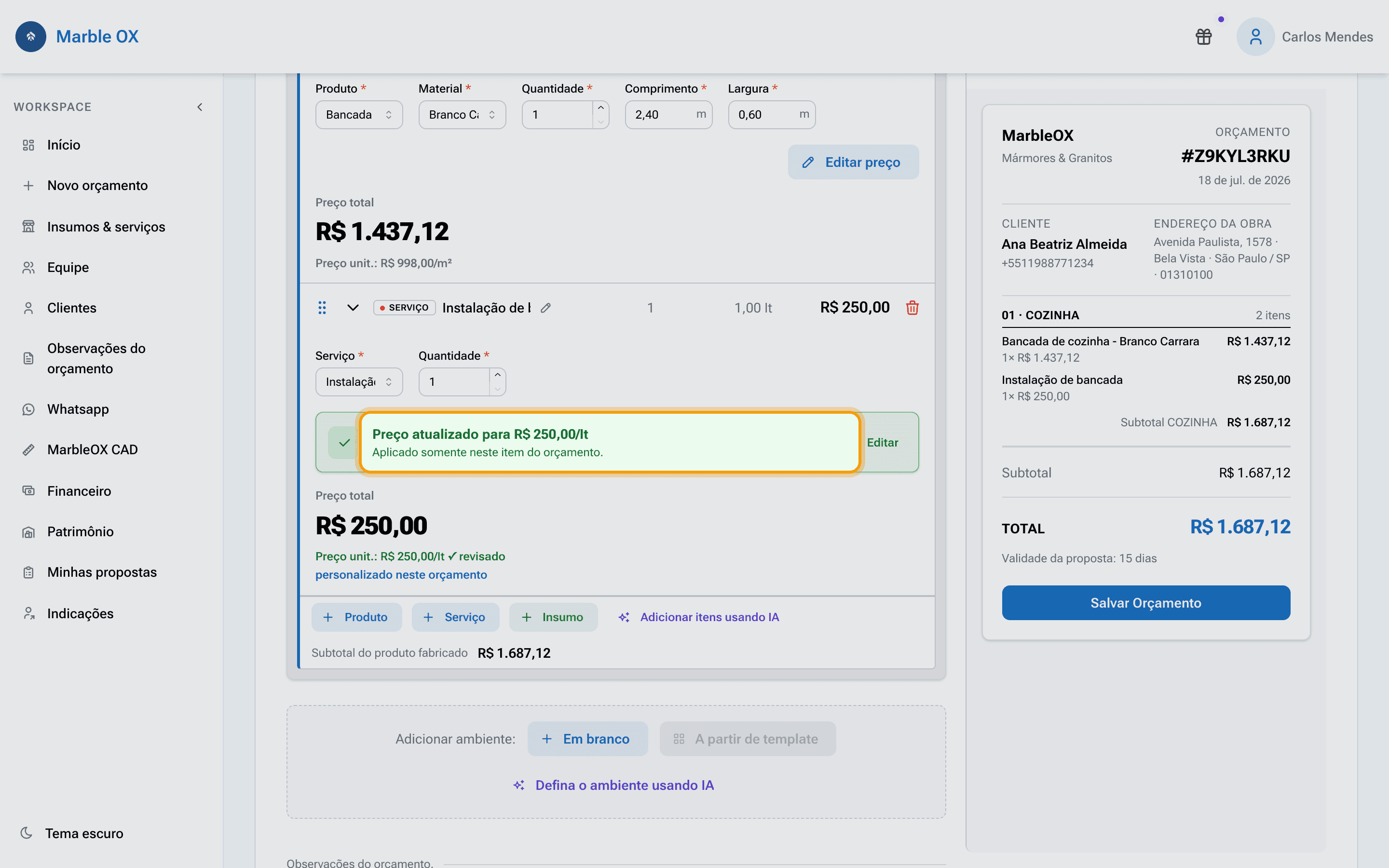Add a Serviço item
1389x868 pixels.
(456, 617)
